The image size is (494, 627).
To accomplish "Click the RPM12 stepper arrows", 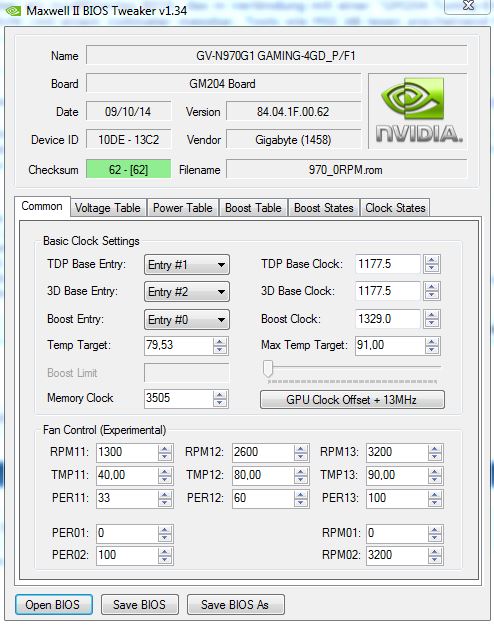I will [300, 453].
